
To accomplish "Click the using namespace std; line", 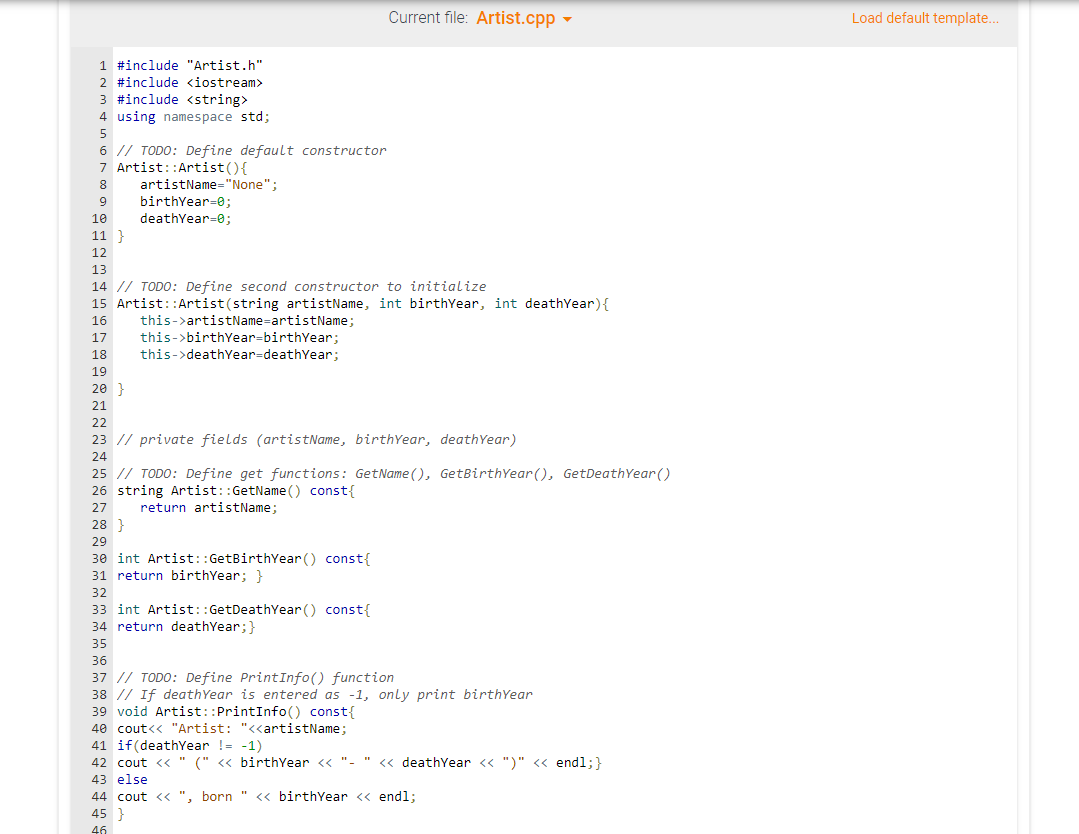I will [x=193, y=117].
